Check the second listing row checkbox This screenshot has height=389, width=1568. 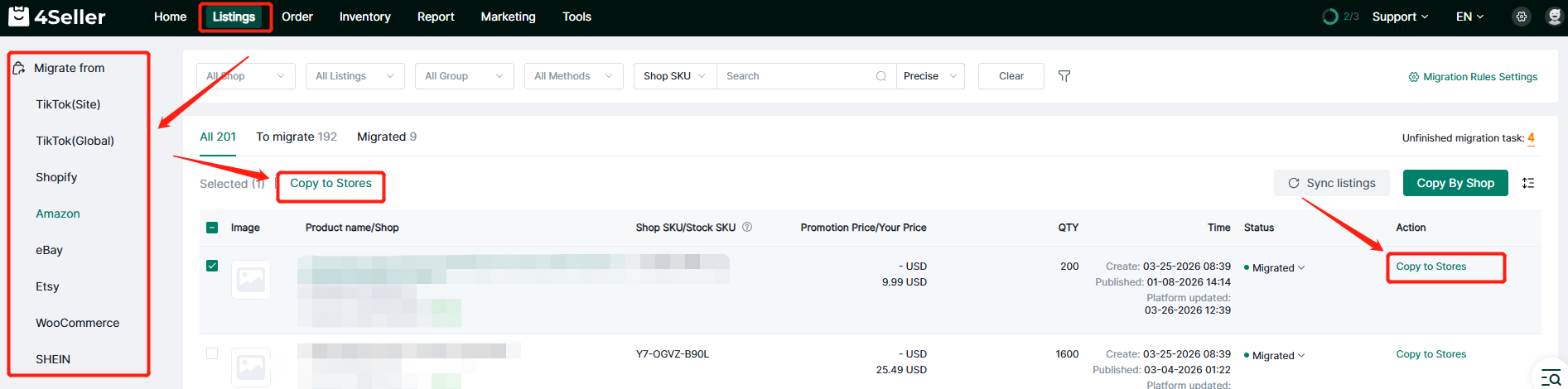coord(212,353)
